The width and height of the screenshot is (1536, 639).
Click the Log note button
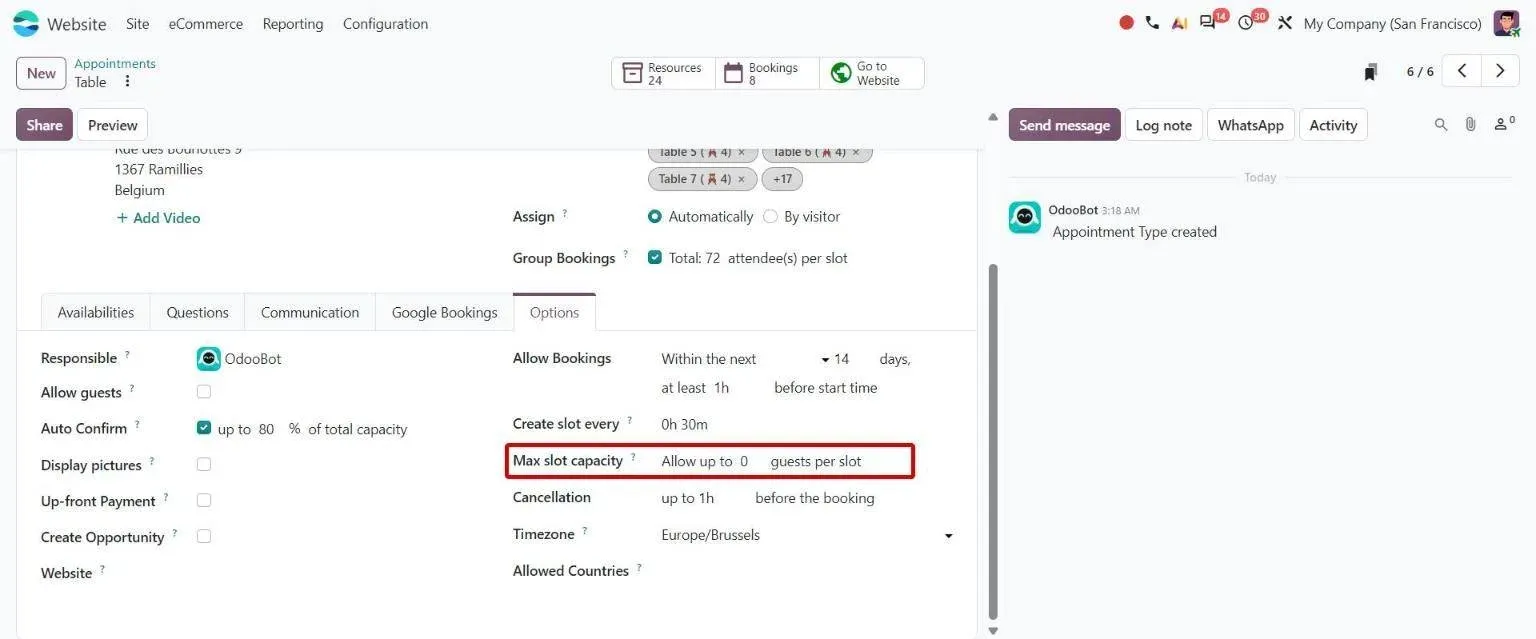pyautogui.click(x=1163, y=125)
